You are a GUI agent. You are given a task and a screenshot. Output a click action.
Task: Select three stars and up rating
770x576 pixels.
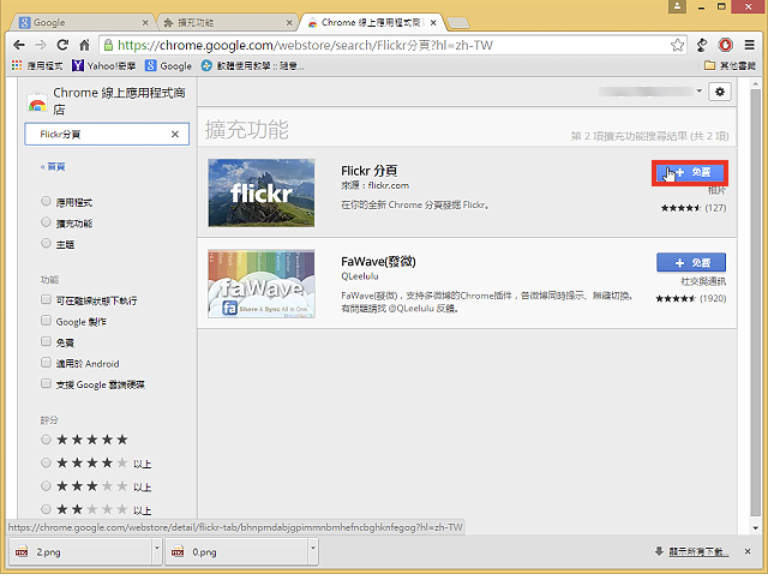(46, 486)
